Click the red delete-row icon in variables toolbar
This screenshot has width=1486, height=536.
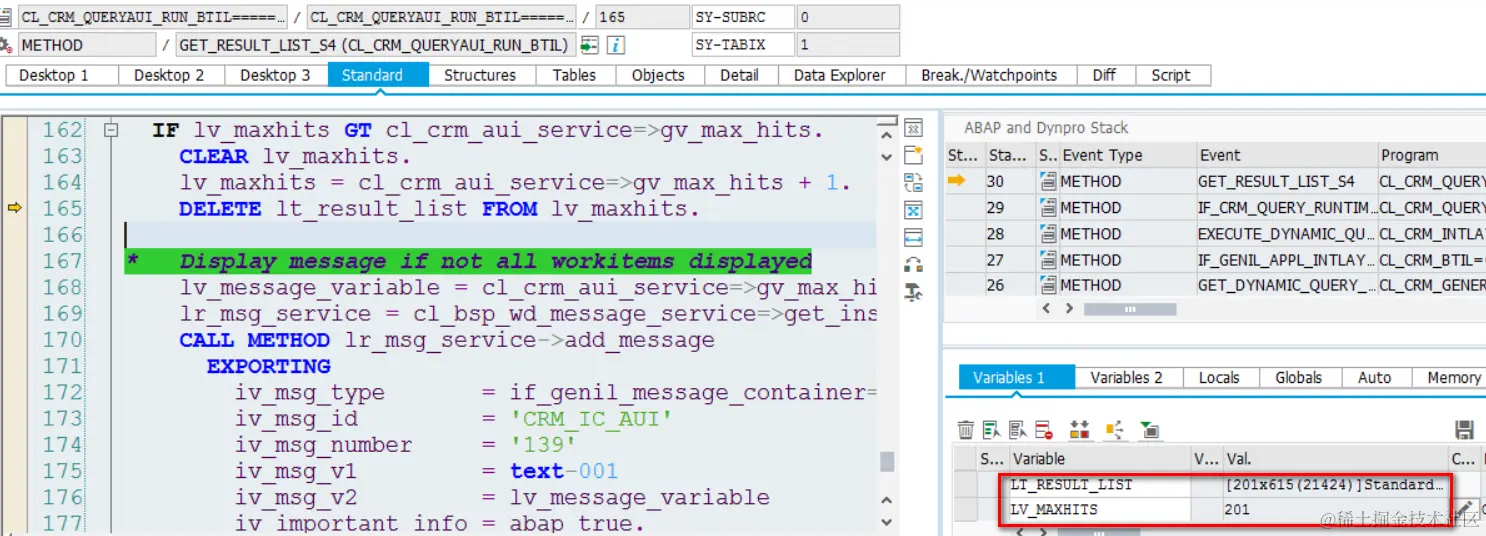1044,430
